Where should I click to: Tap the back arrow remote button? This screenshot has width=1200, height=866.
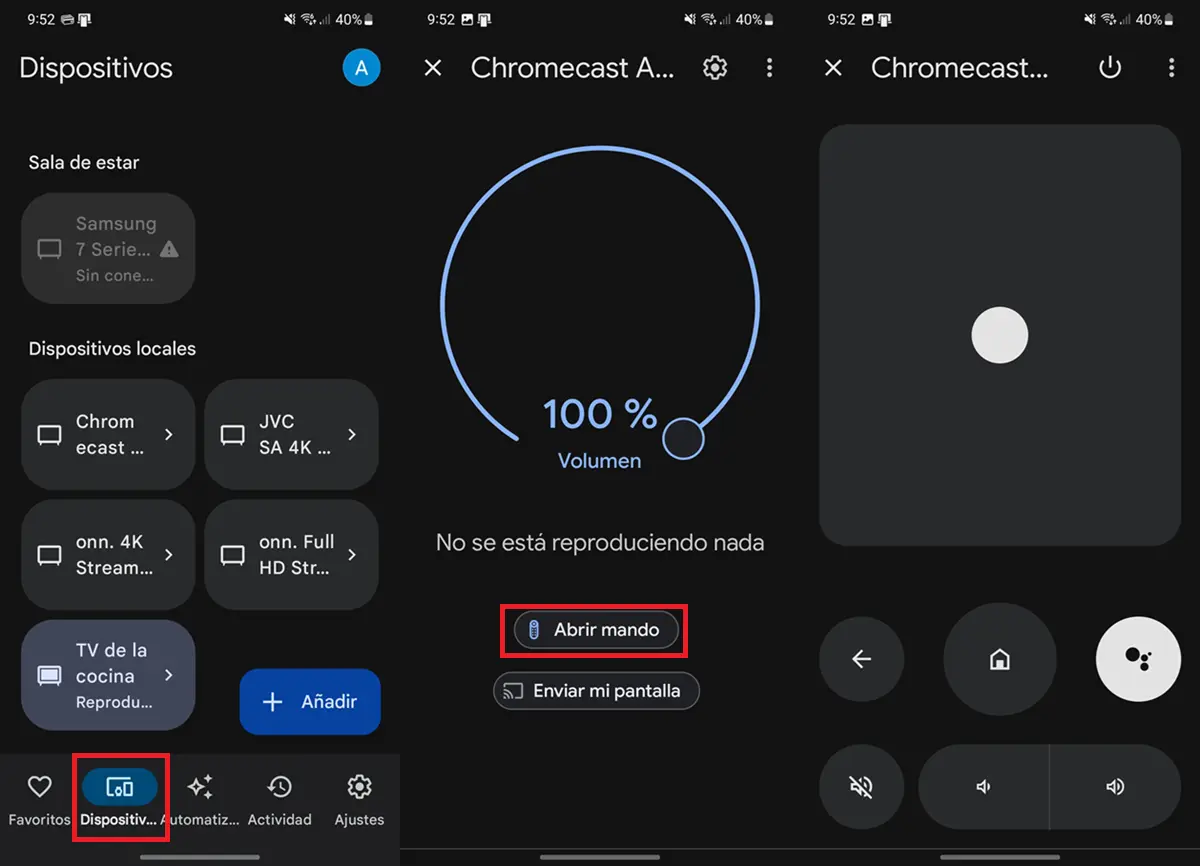point(861,659)
